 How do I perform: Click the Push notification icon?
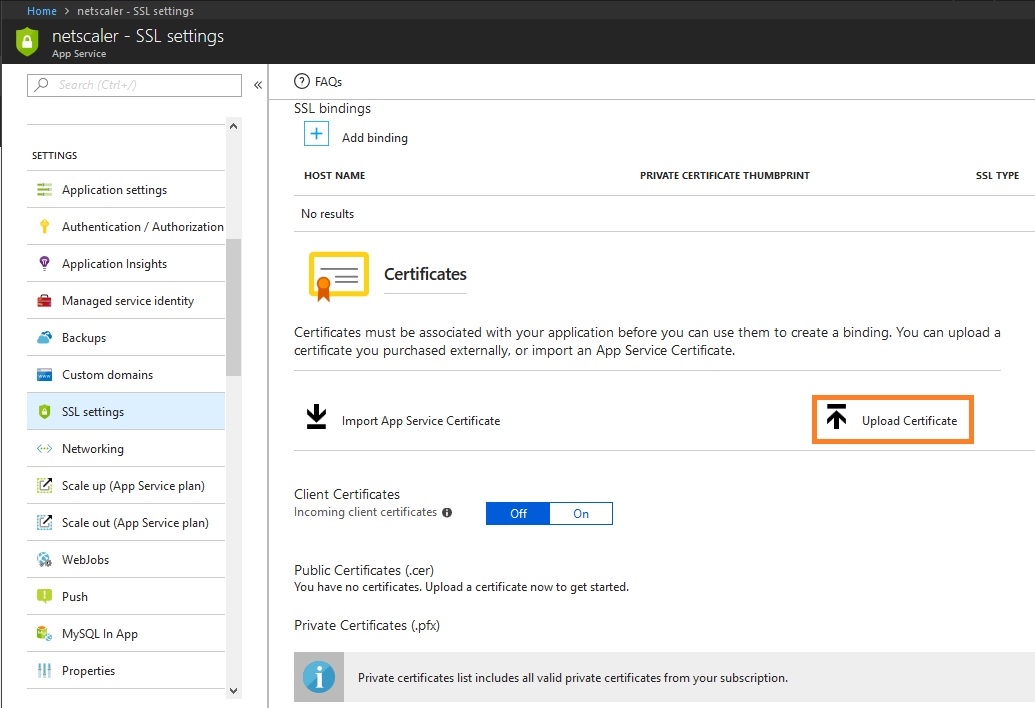(44, 596)
